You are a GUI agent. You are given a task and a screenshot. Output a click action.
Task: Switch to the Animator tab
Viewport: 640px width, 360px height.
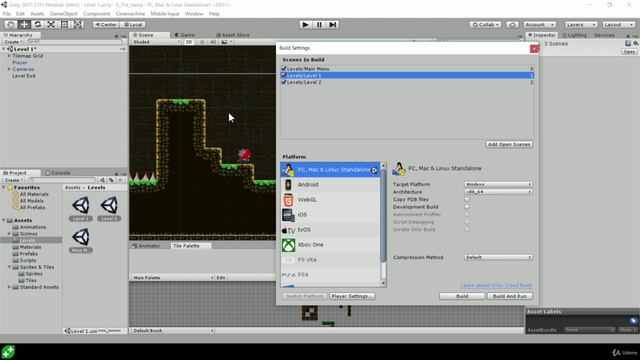tap(146, 246)
